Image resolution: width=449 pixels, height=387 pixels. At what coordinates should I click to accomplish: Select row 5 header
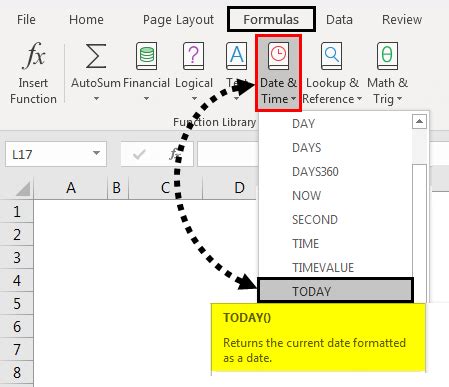pos(17,303)
